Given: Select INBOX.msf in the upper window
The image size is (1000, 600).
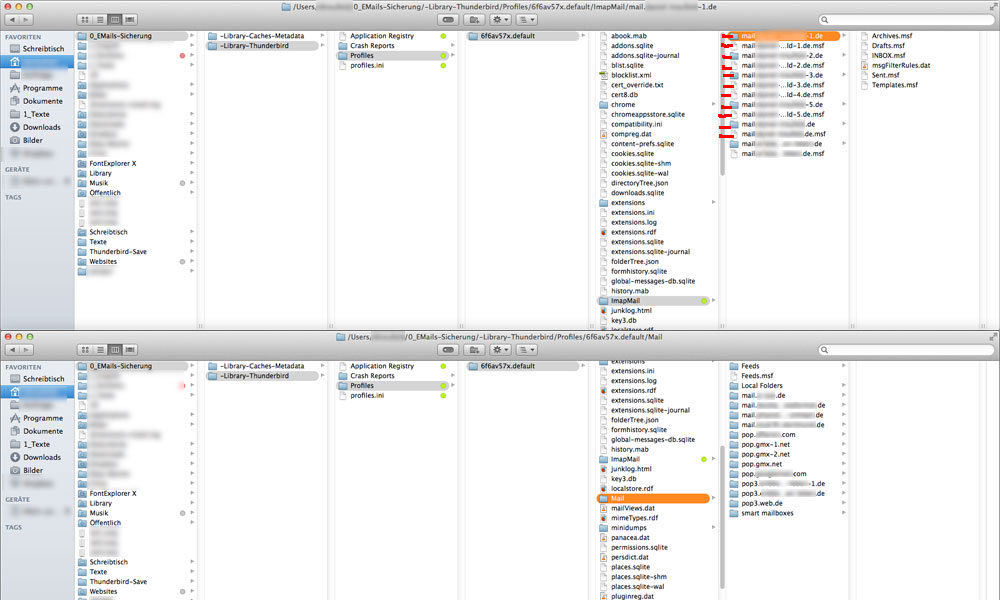Looking at the screenshot, I should (x=888, y=56).
